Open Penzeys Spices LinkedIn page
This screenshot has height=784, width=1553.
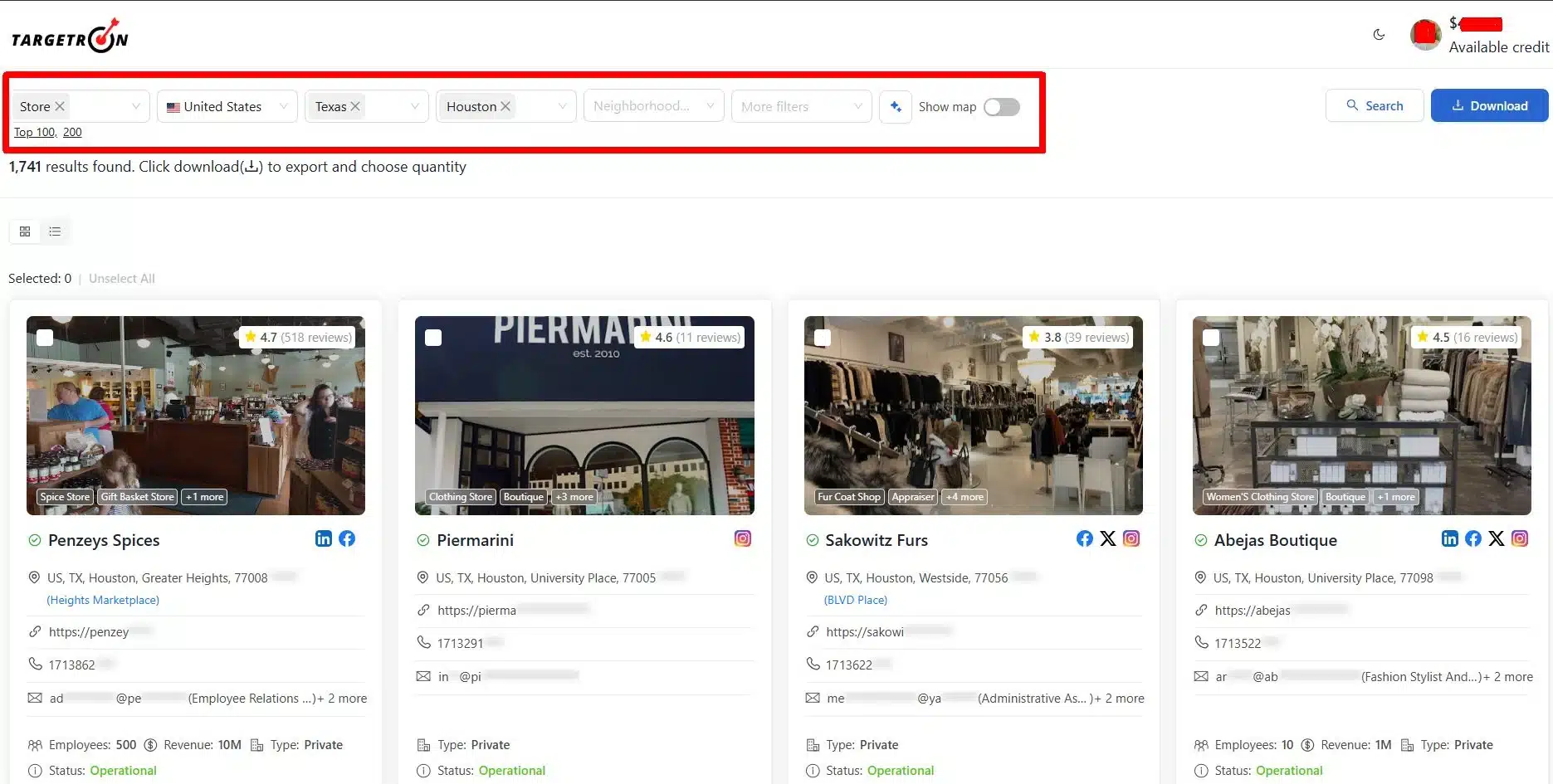(x=324, y=538)
